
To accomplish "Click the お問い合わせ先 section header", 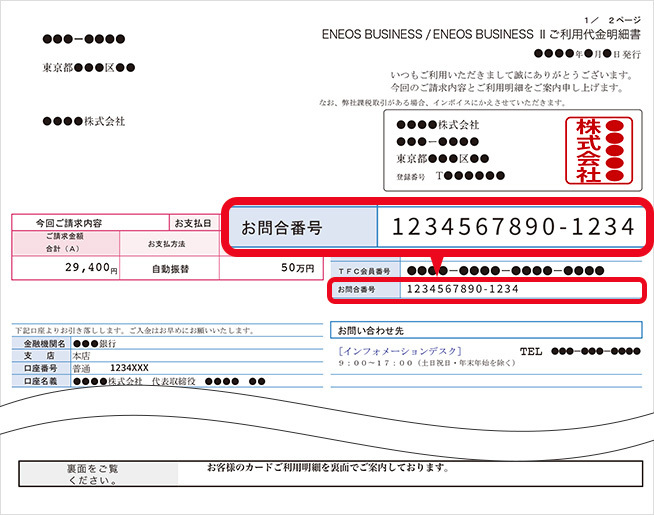I will coord(365,329).
